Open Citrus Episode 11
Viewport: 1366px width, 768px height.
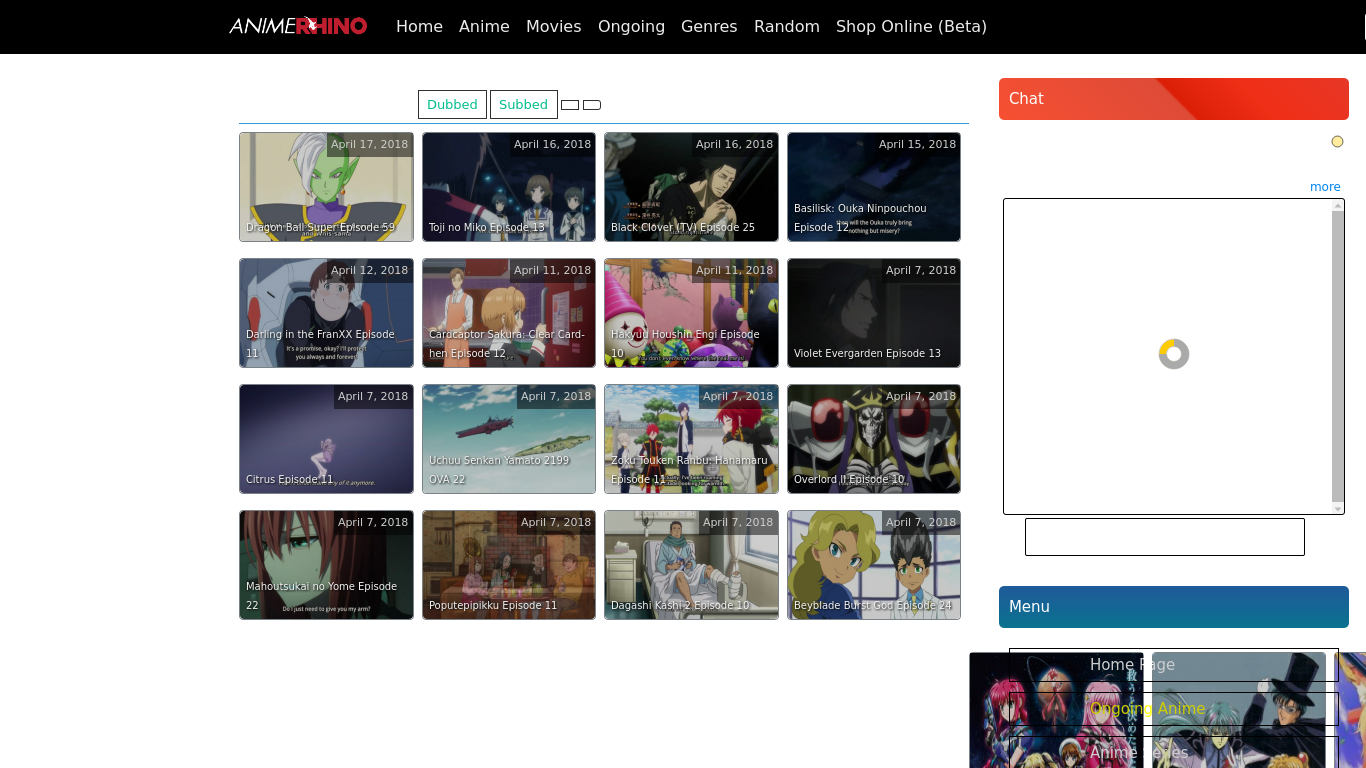tap(326, 439)
